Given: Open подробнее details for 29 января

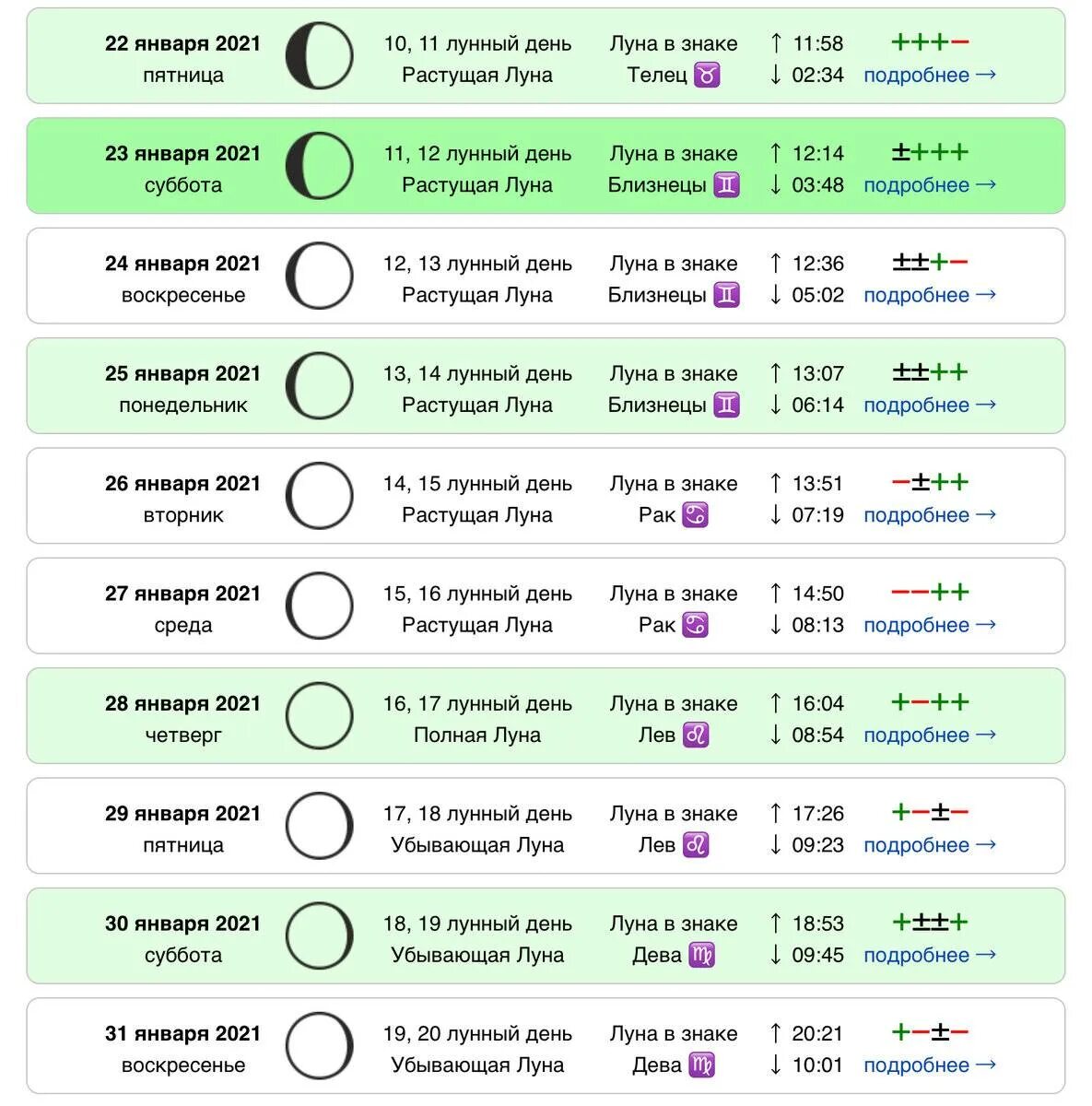Looking at the screenshot, I should [x=929, y=845].
